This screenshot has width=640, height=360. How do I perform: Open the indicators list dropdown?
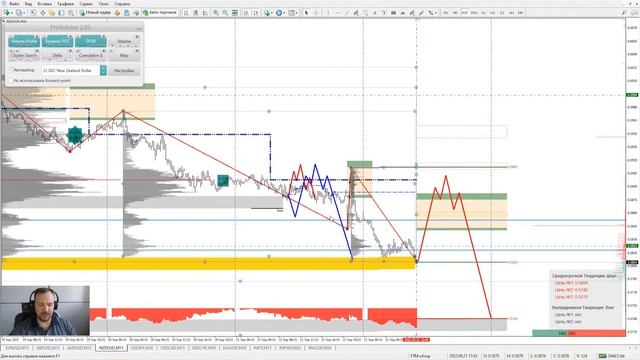(268, 13)
